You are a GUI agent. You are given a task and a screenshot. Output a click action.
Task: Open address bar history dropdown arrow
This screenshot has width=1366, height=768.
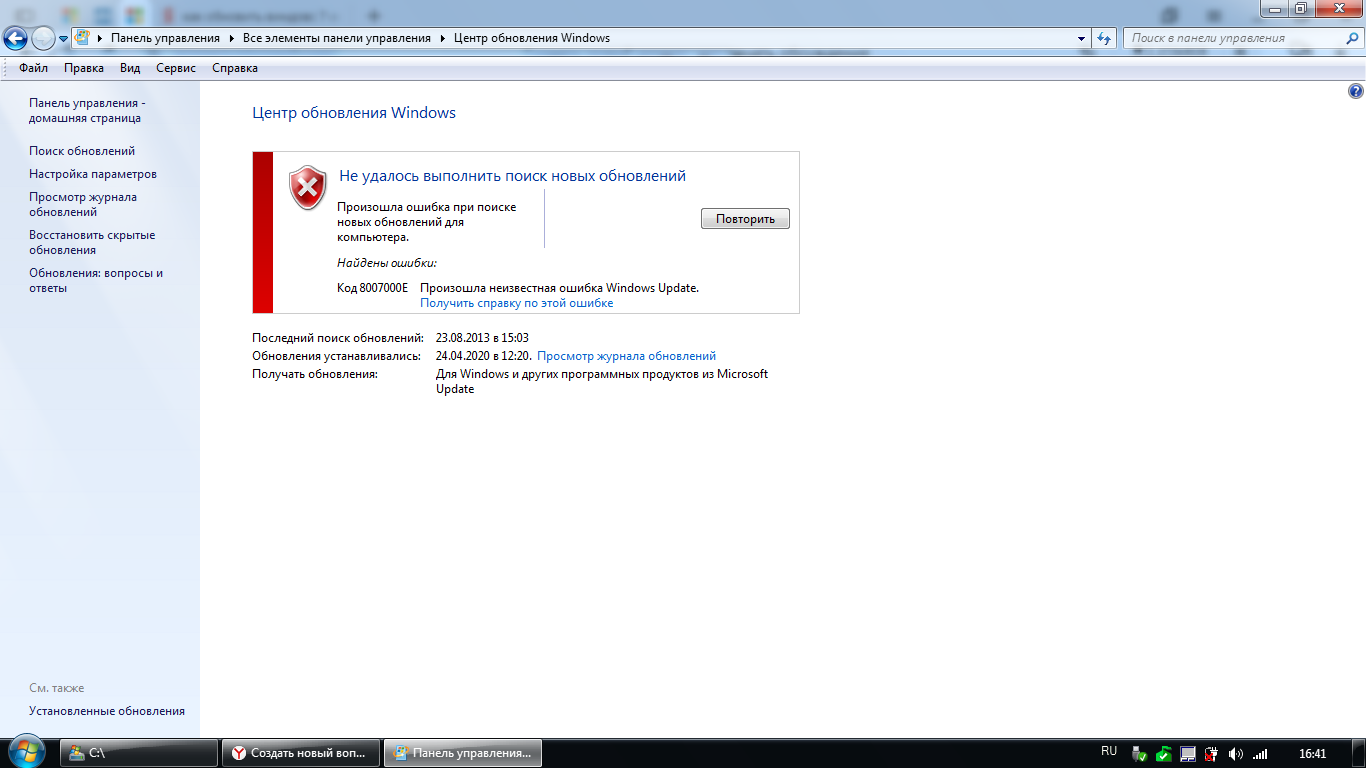coord(1082,38)
